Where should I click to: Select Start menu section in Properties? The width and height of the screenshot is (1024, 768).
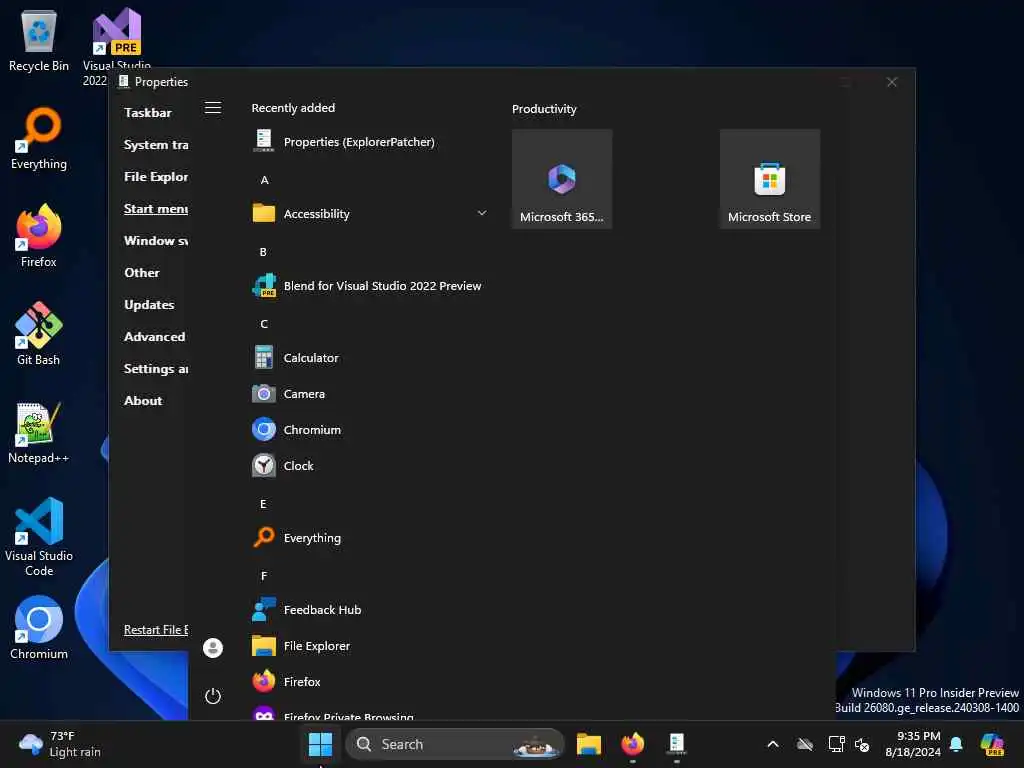(156, 208)
